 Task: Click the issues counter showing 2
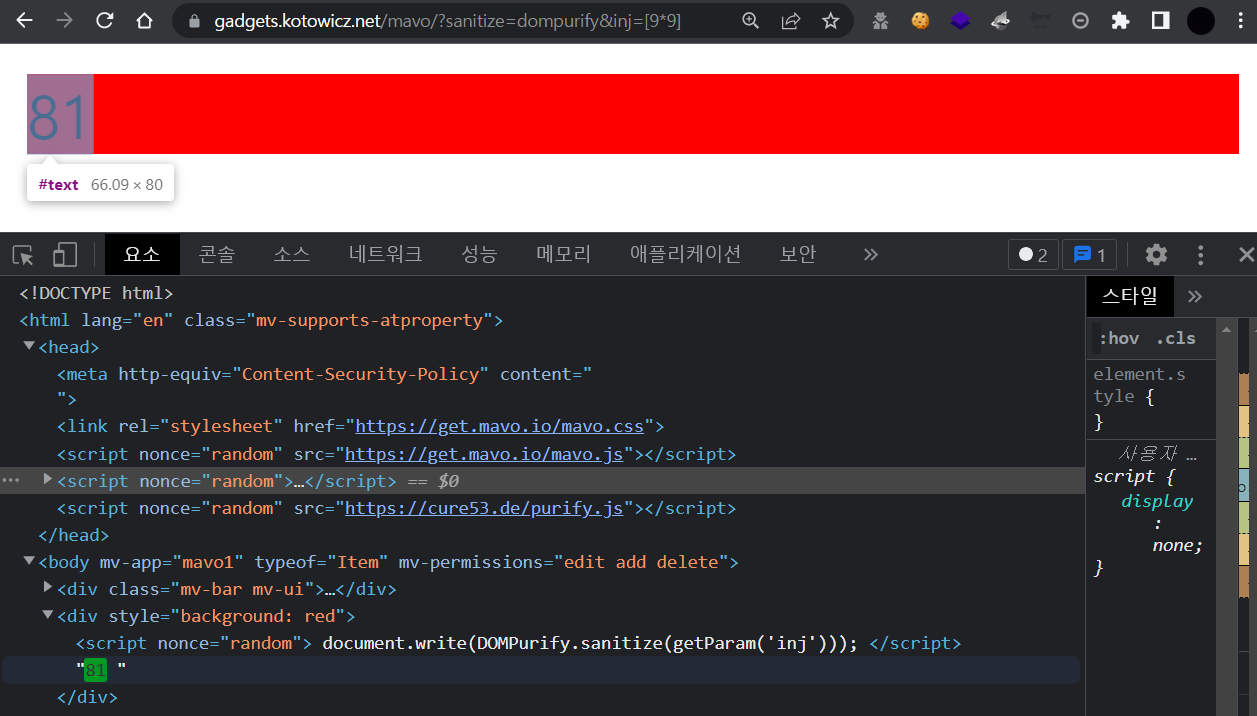(1033, 255)
